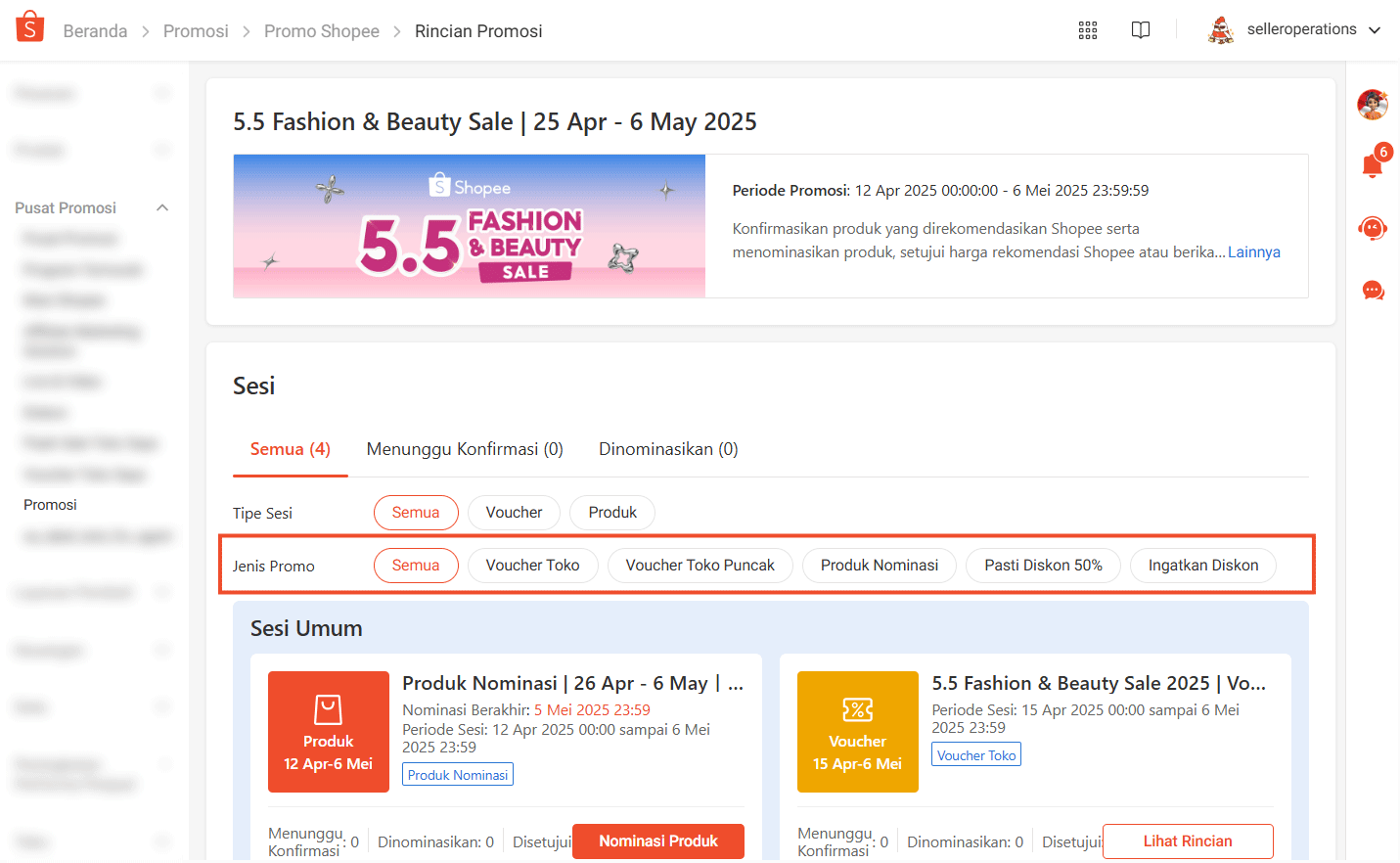Click the yellow Voucher ticket tile
This screenshot has width=1400, height=863.
click(858, 732)
